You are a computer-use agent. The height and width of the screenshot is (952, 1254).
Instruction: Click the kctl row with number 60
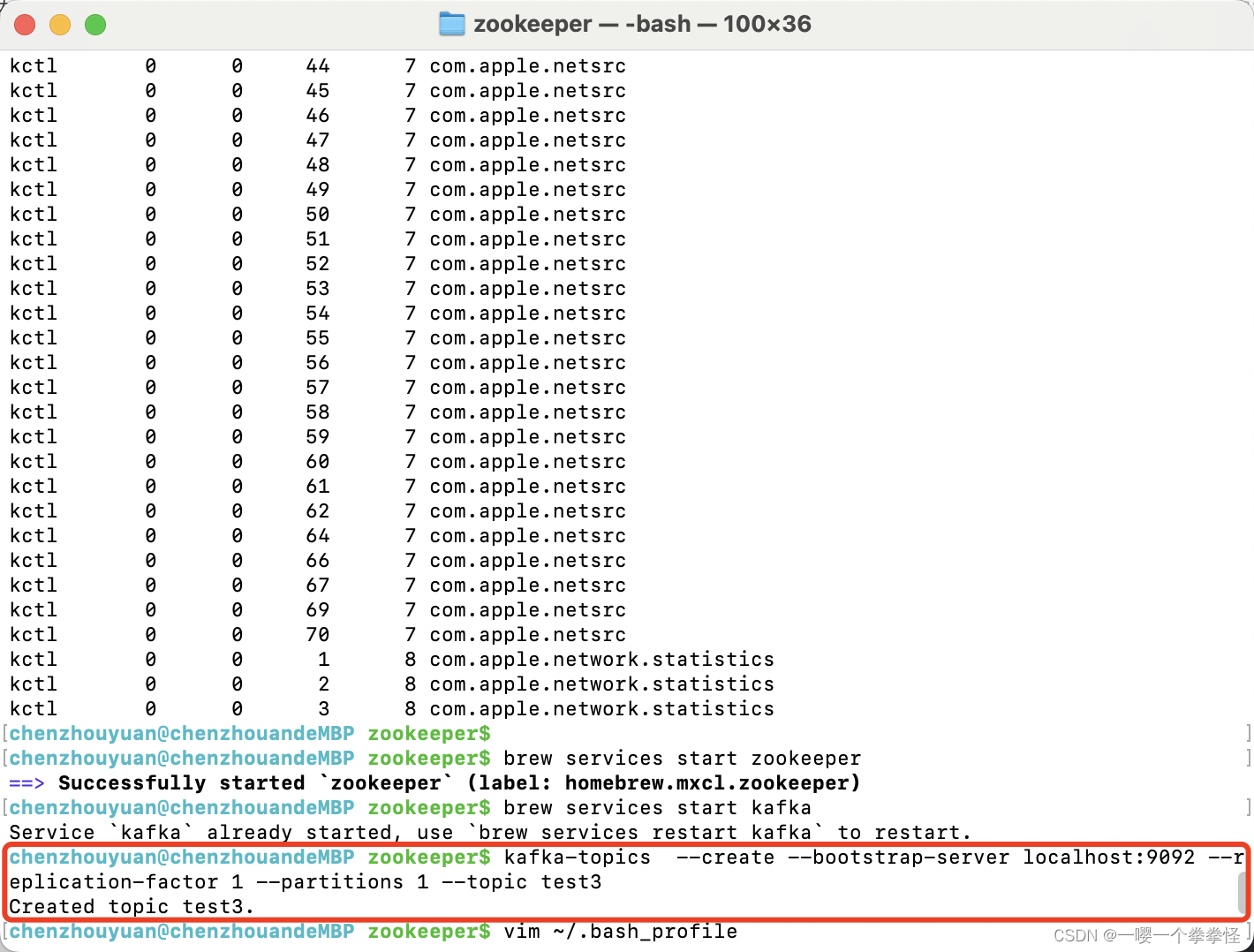pos(318,462)
